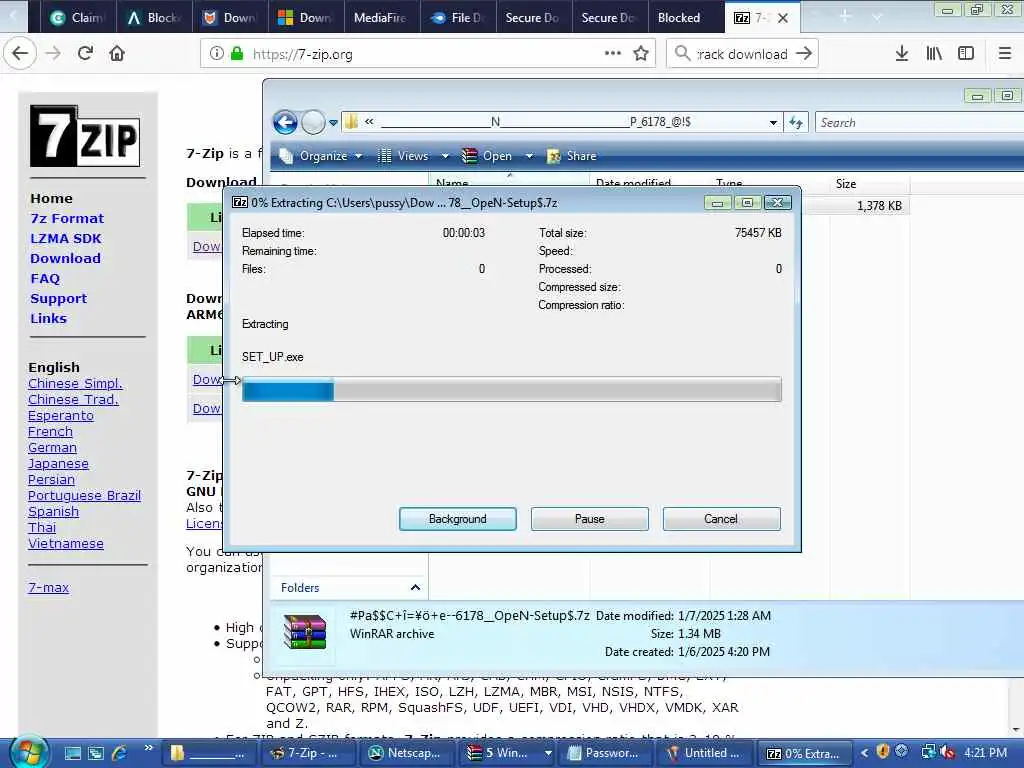Open the FAQ link in sidebar

(45, 278)
